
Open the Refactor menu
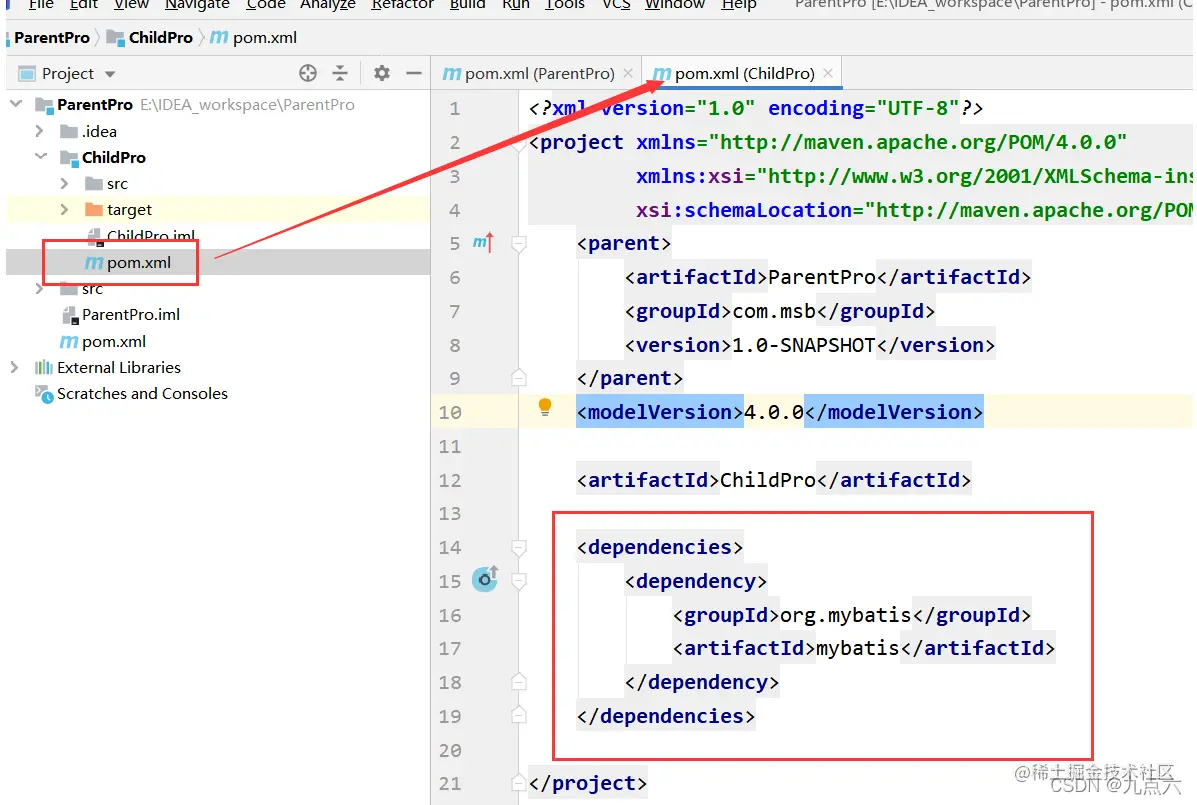pyautogui.click(x=402, y=4)
